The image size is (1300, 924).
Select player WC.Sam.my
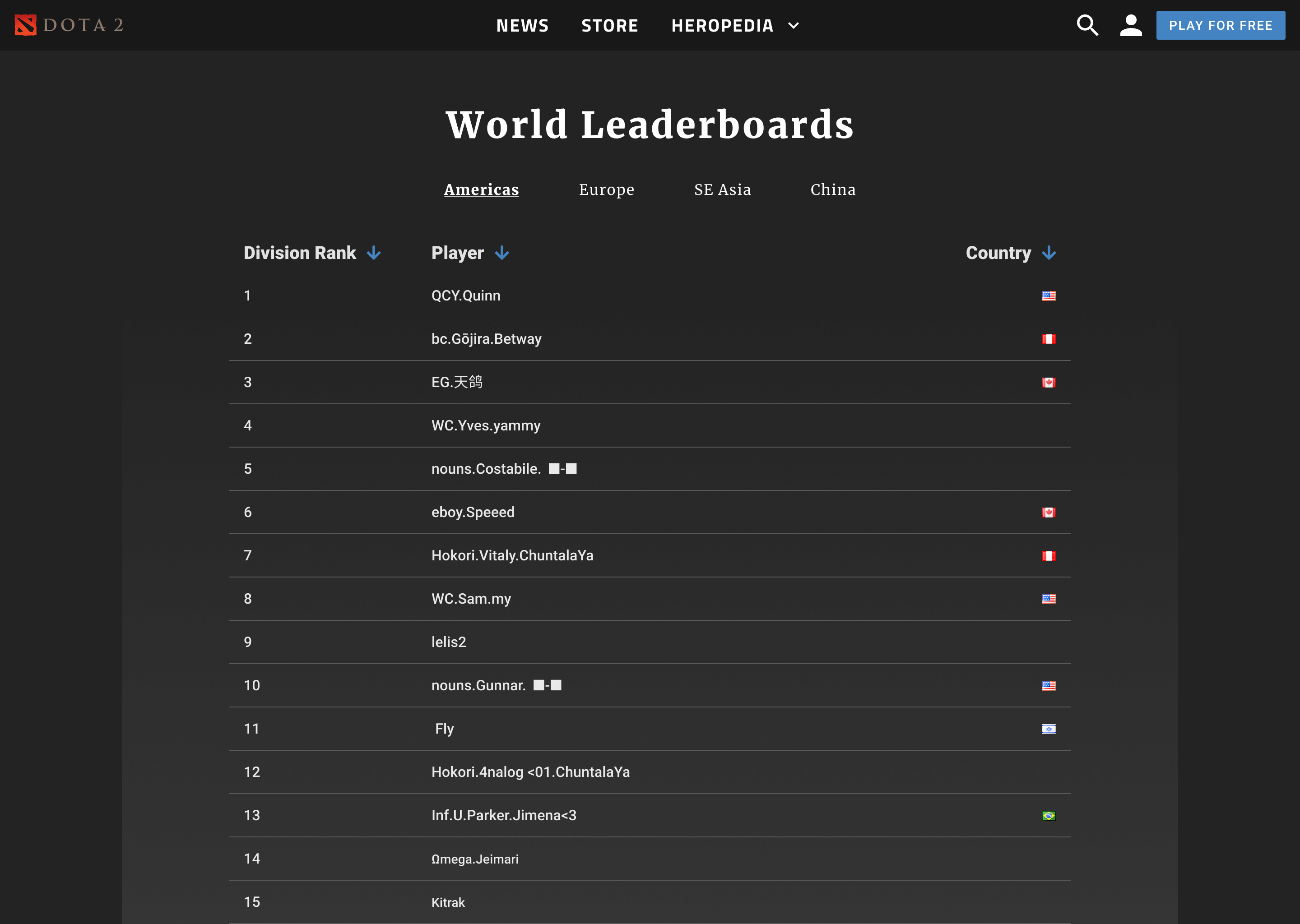pos(471,599)
